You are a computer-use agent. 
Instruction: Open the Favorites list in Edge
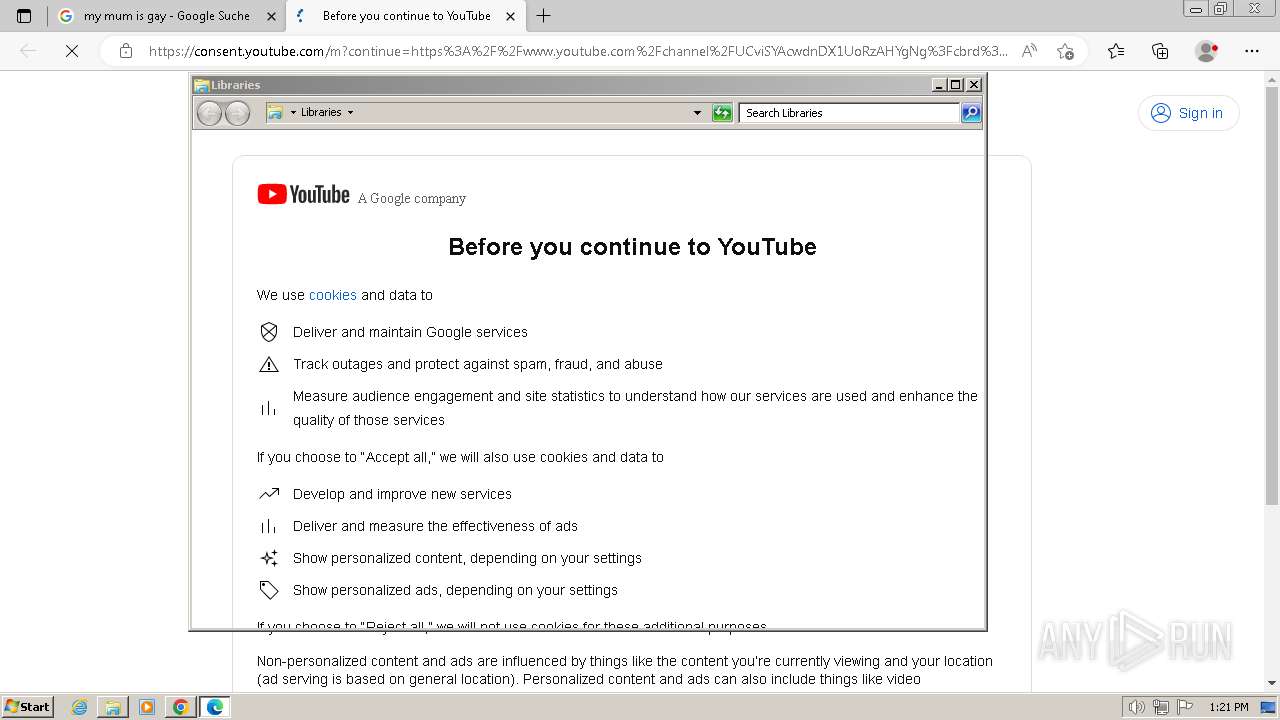pyautogui.click(x=1116, y=51)
